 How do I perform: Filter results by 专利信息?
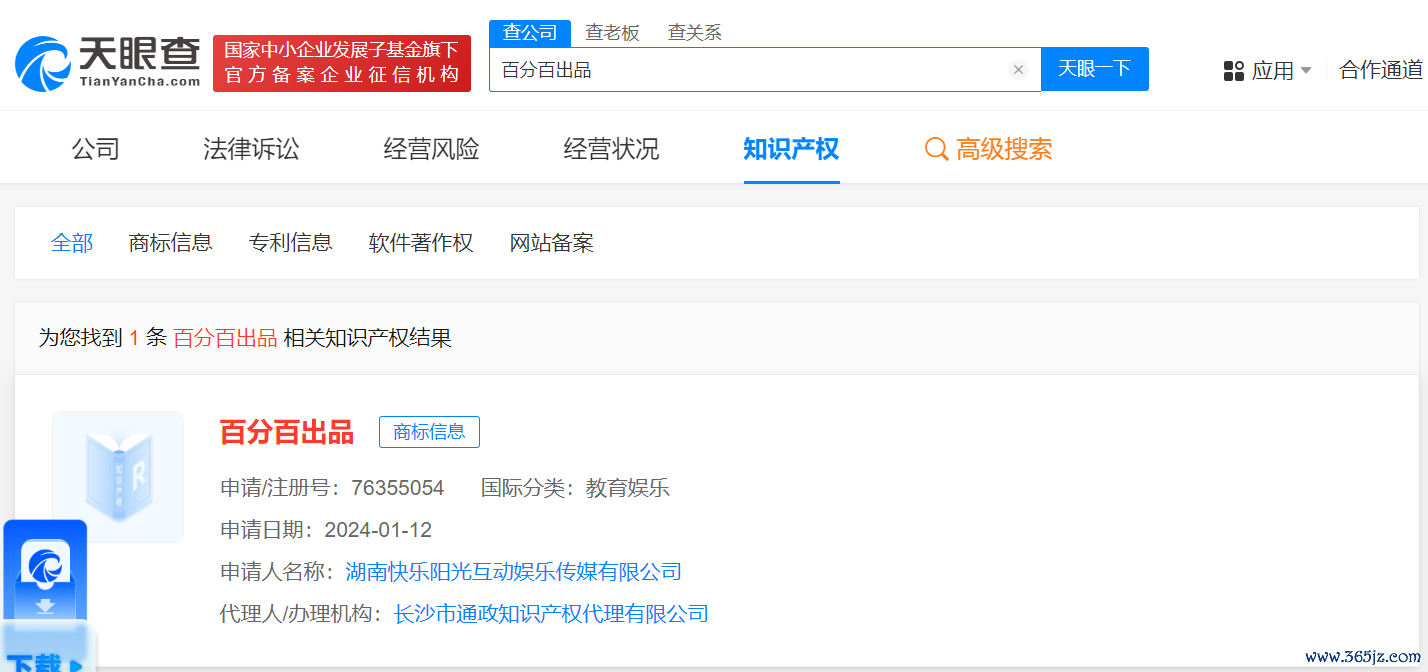coord(291,243)
